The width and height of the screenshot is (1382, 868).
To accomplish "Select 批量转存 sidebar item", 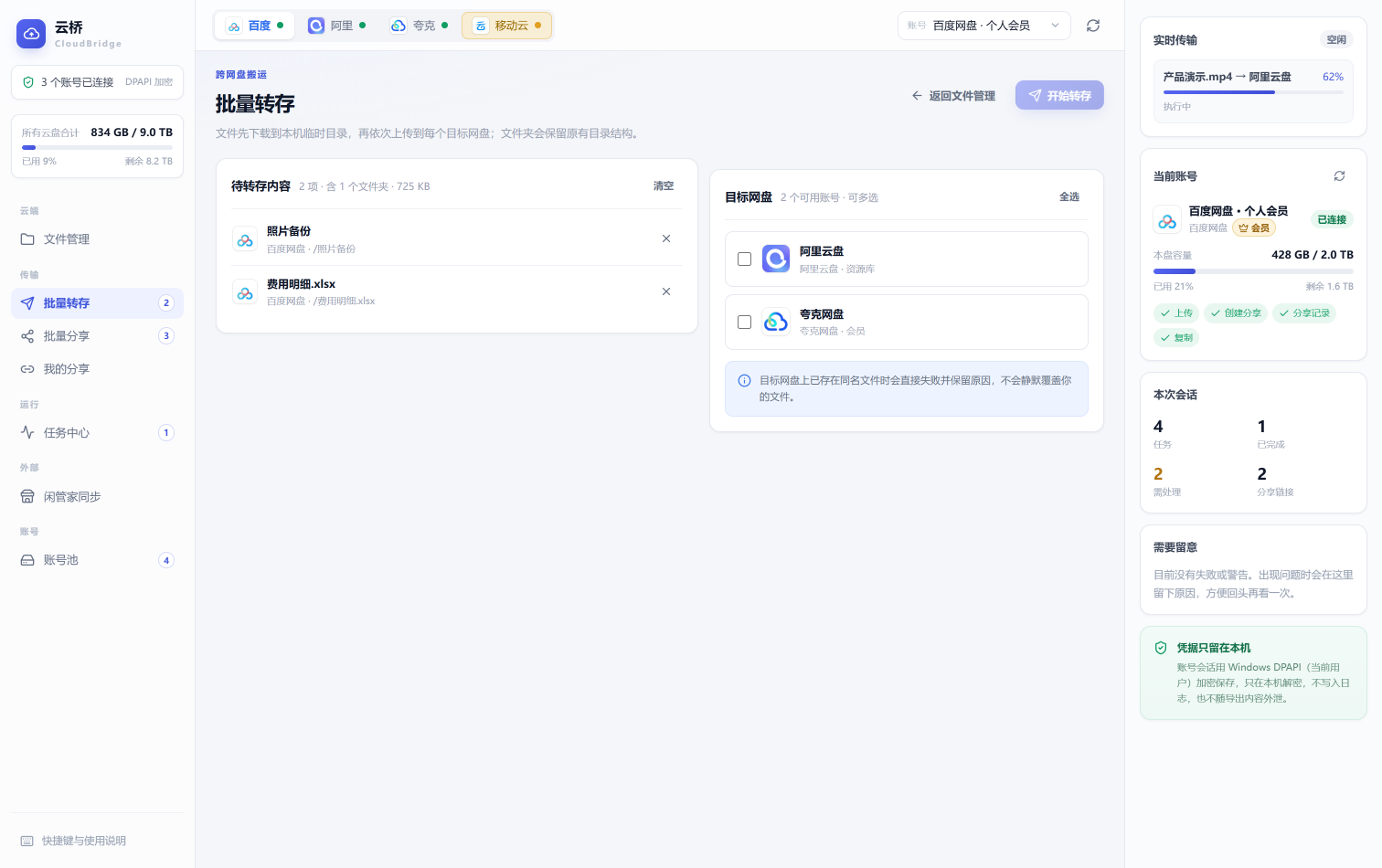I will [97, 303].
